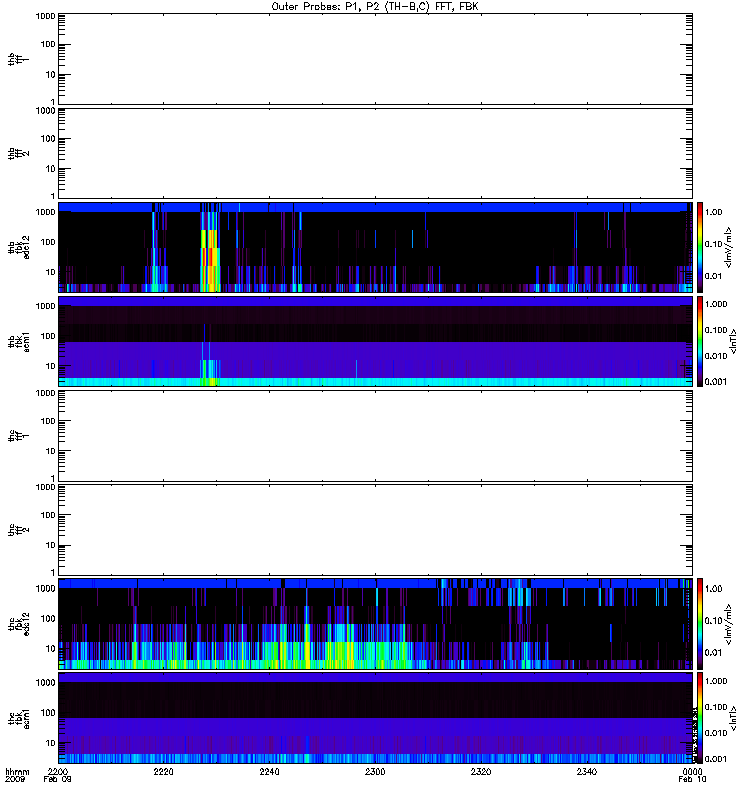Click the plot title 'Outer Probes: P1, P2 (TH-B,C) FFT, FBK'
Screen dimensions: 750x800
[x=375, y=7]
